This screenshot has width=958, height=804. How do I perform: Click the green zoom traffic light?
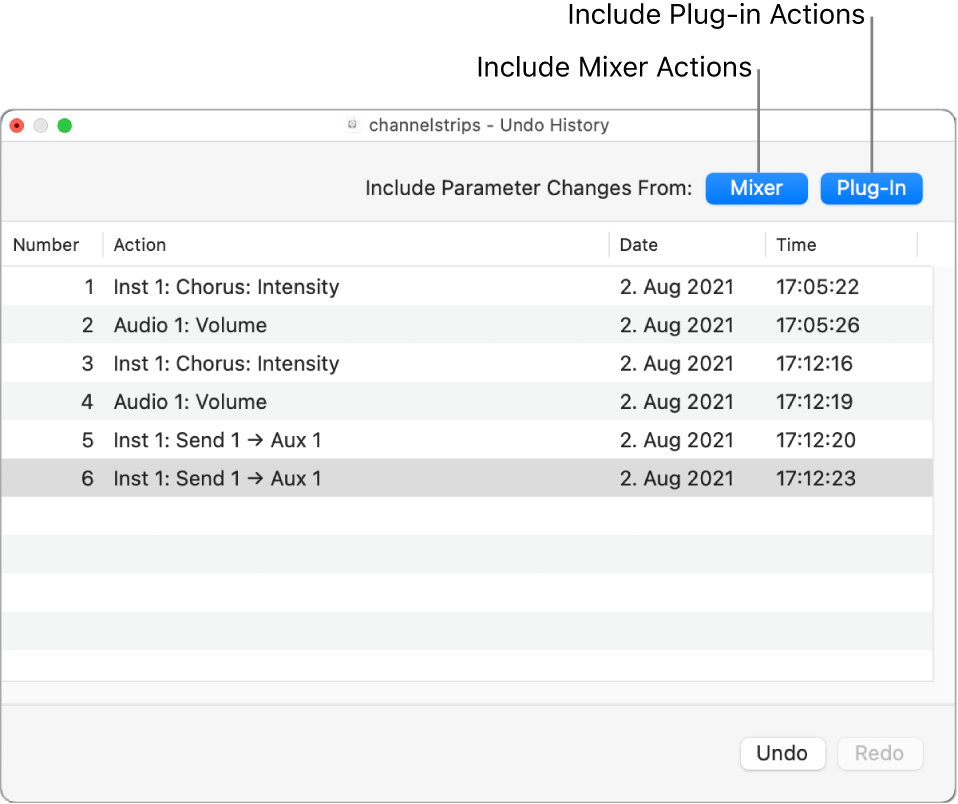click(65, 125)
